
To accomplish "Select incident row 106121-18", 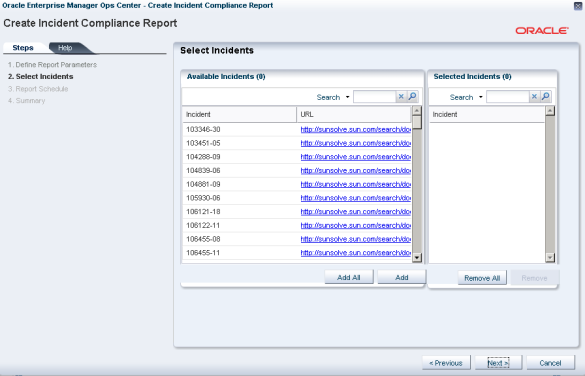I will coord(297,212).
